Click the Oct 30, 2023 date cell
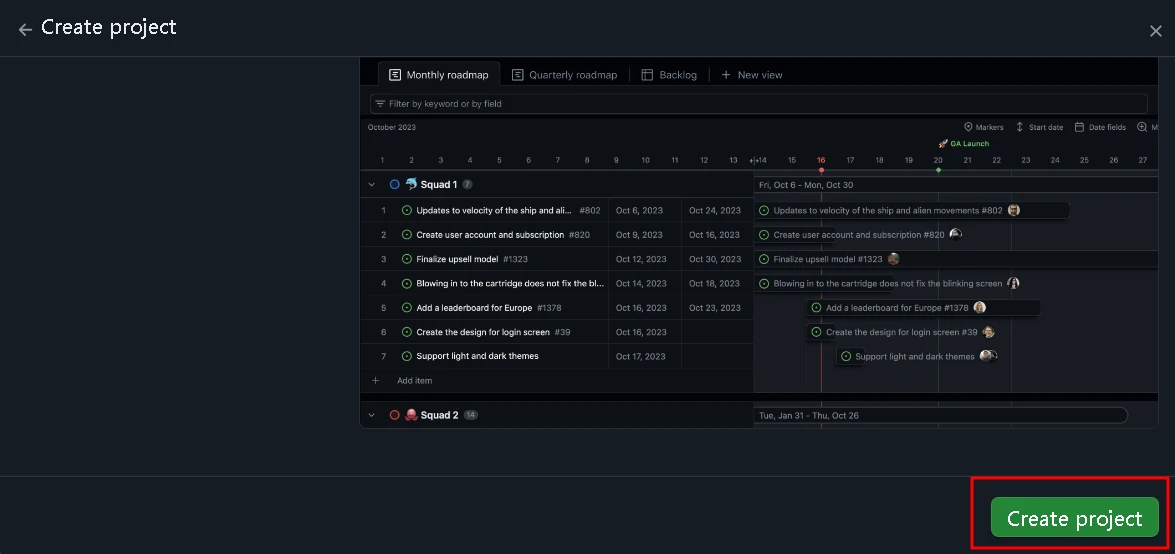 [x=717, y=259]
